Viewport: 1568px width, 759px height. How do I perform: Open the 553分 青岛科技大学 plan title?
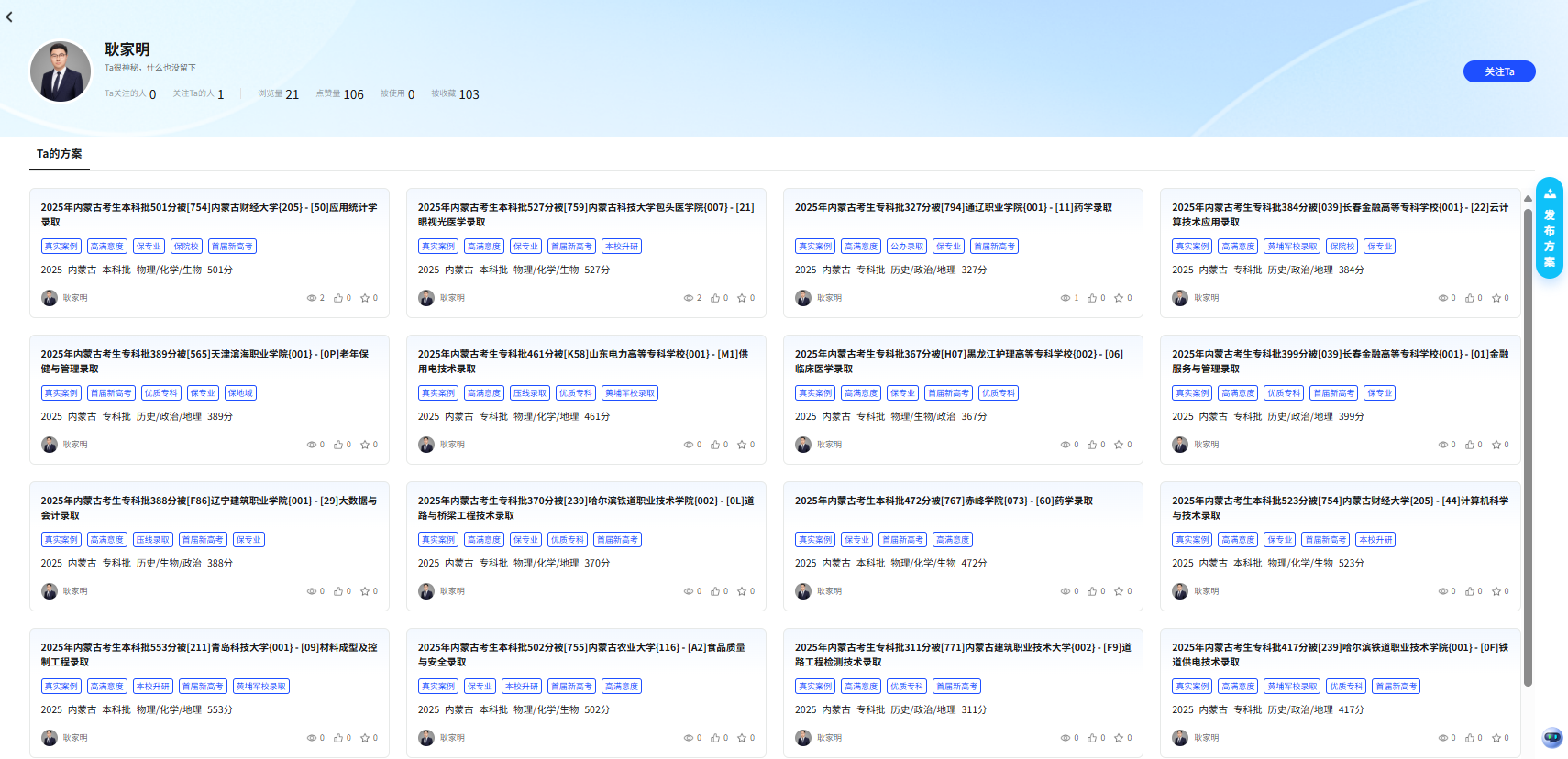point(209,654)
